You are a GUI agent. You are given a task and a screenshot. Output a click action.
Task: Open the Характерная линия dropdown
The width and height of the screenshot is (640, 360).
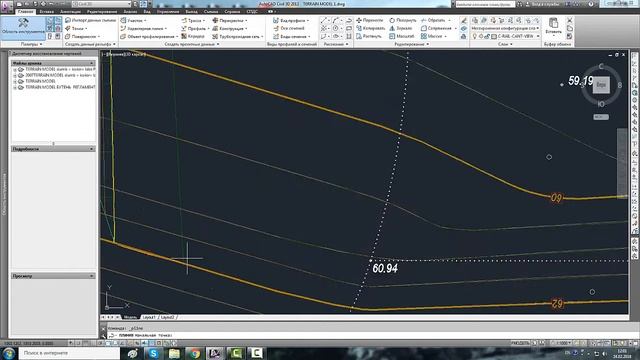[x=144, y=29]
